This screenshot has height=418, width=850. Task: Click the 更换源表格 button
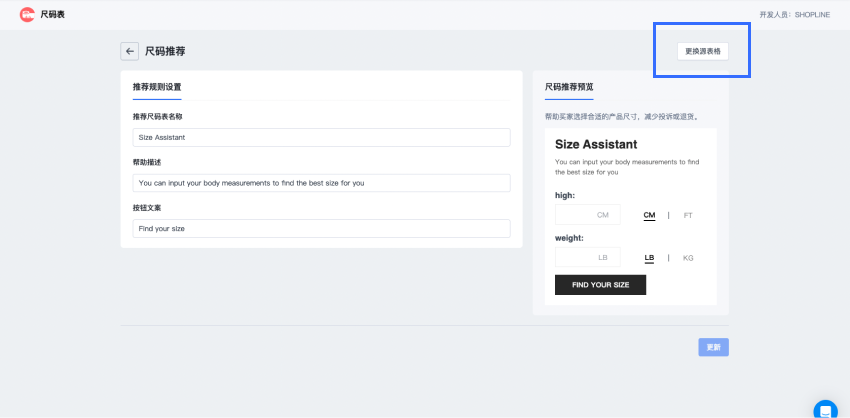click(x=702, y=51)
